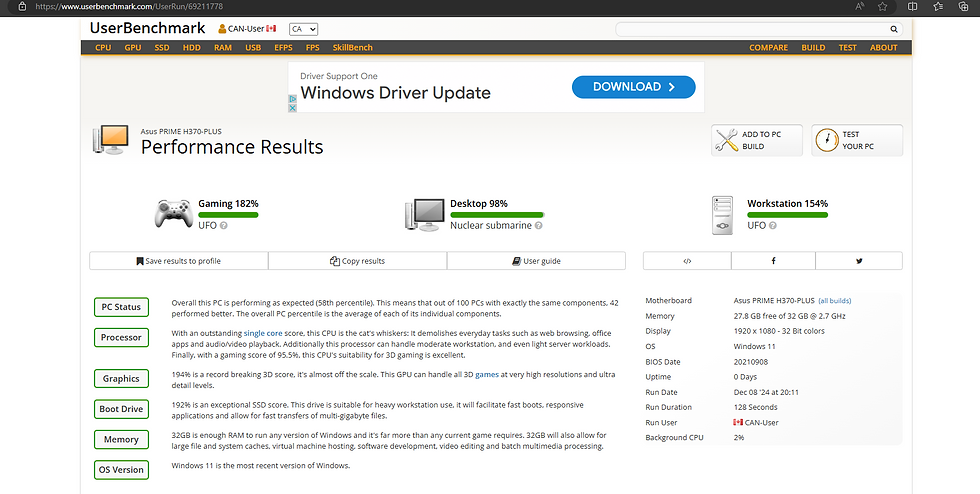Open the browser collections icon
Screen dimensions: 980x494
pos(963,6)
